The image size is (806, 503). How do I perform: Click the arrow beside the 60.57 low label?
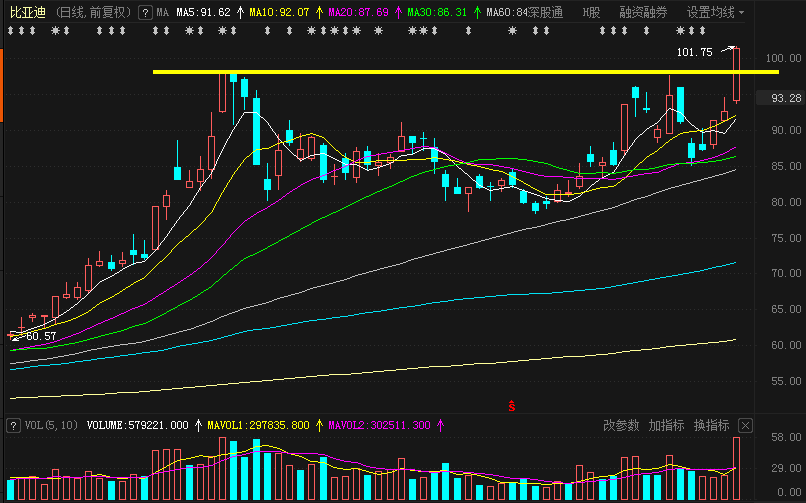point(15,336)
